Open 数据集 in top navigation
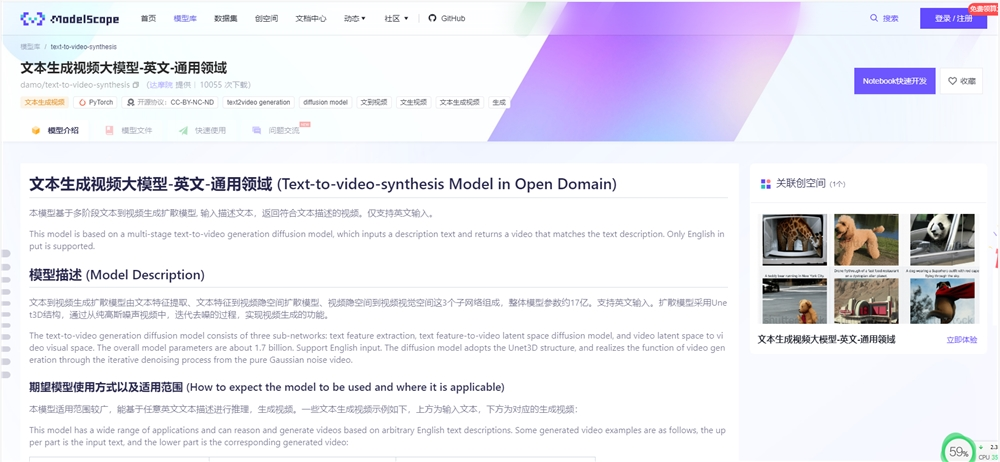 pos(226,18)
